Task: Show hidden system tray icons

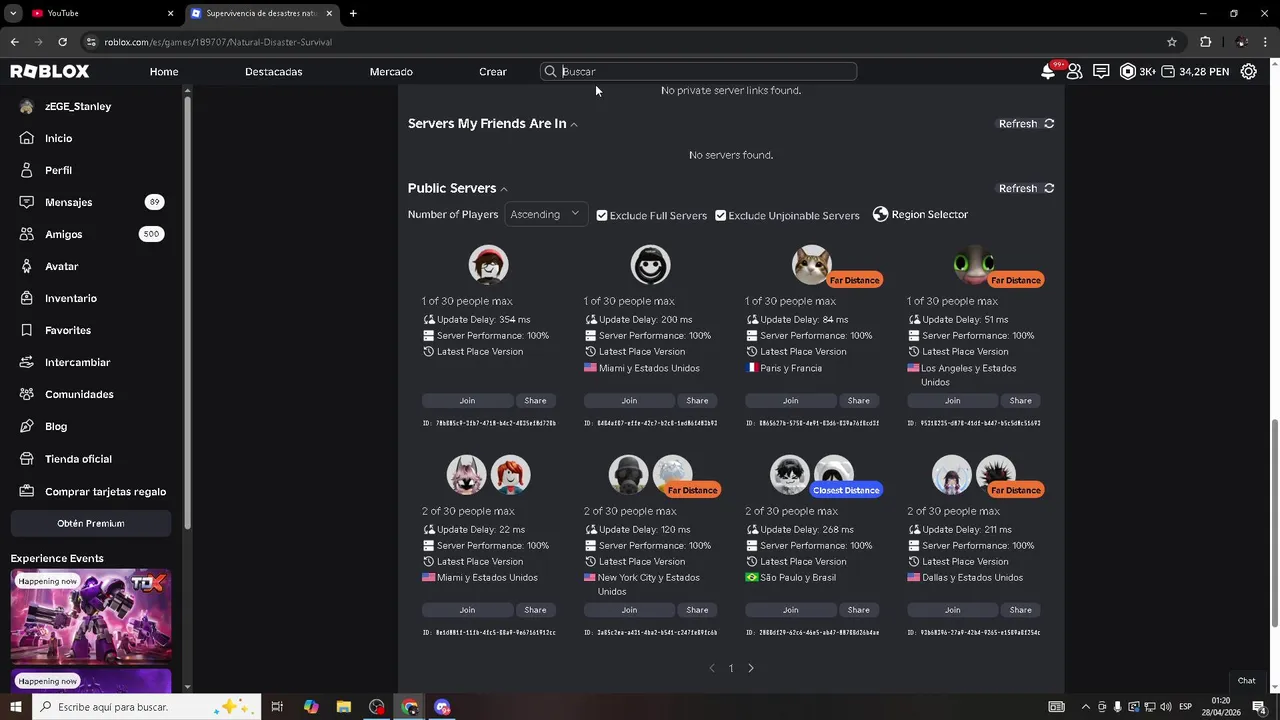Action: pos(1085,707)
